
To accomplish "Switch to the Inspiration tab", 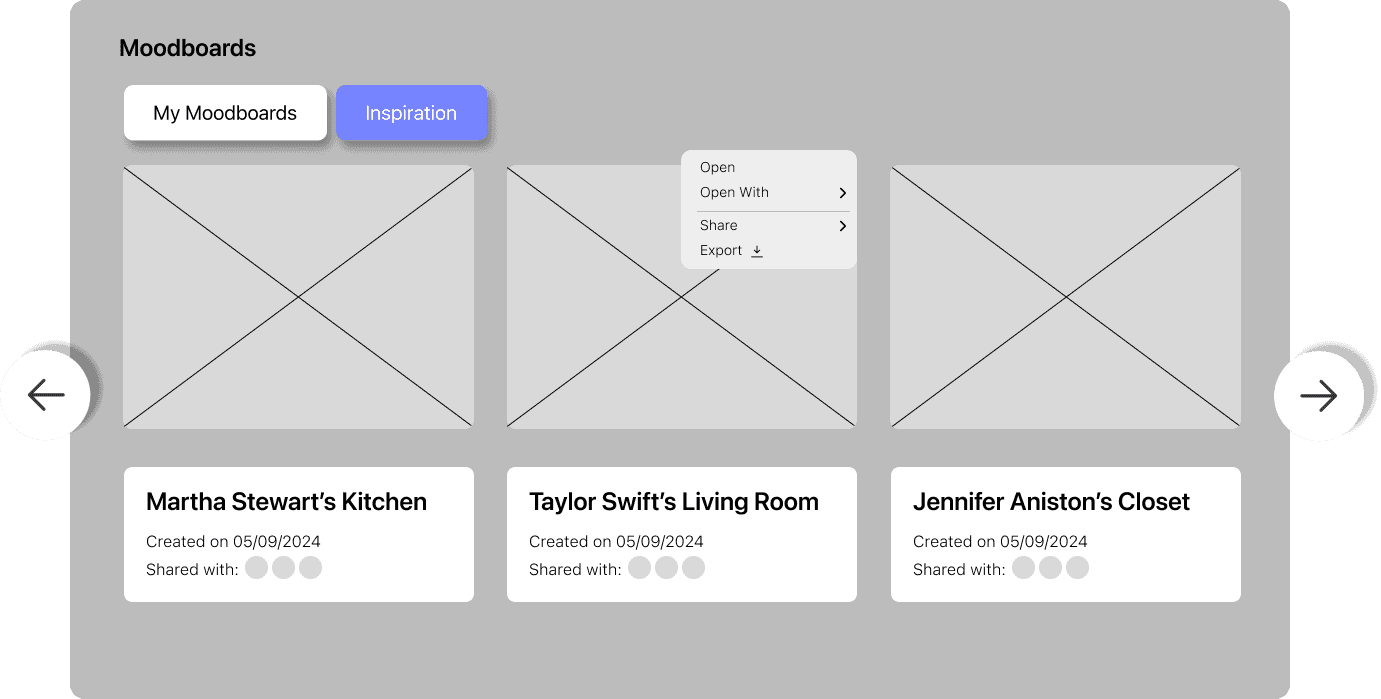I will (411, 113).
